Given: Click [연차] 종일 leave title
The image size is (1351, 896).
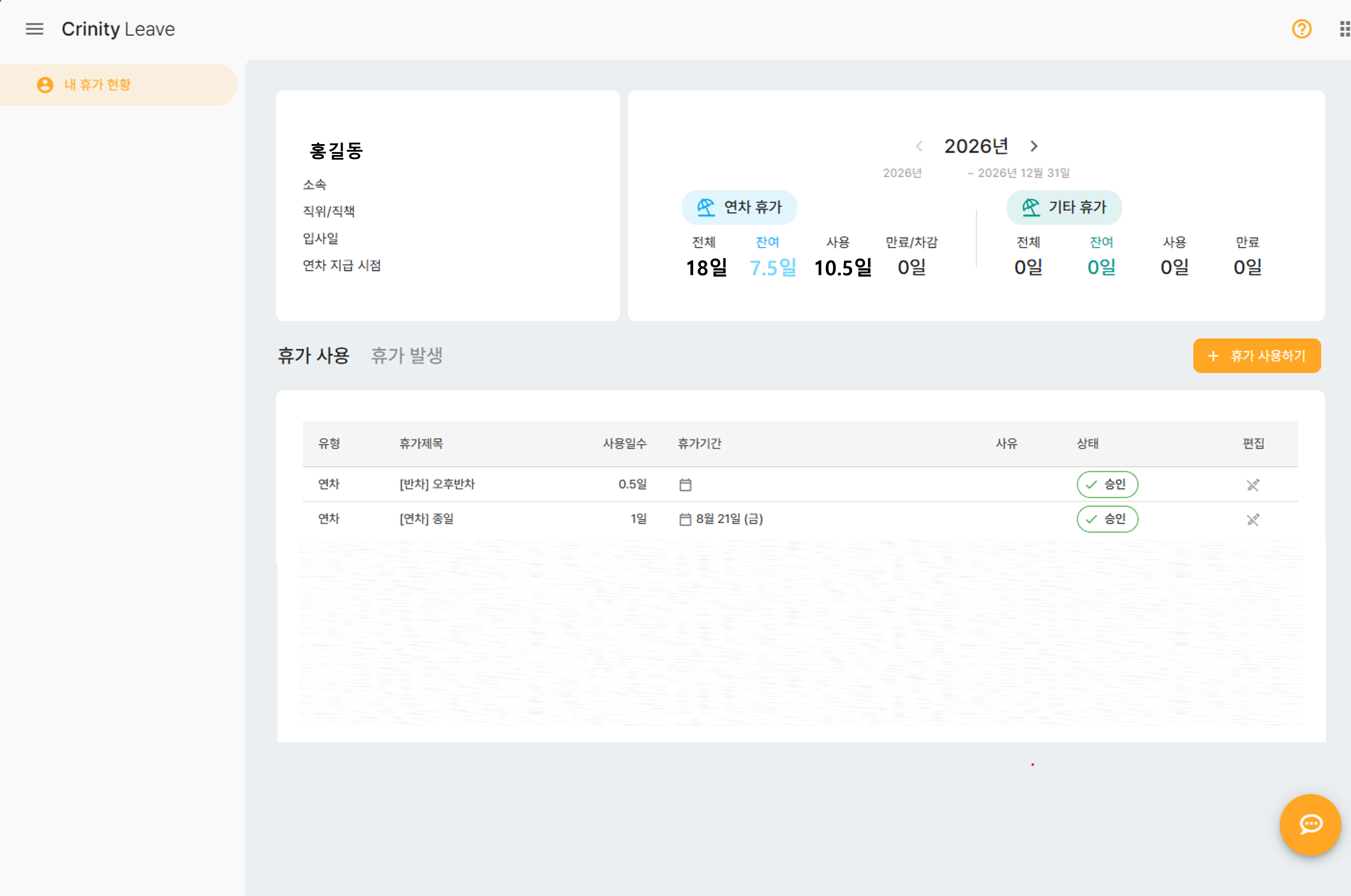Looking at the screenshot, I should 426,518.
